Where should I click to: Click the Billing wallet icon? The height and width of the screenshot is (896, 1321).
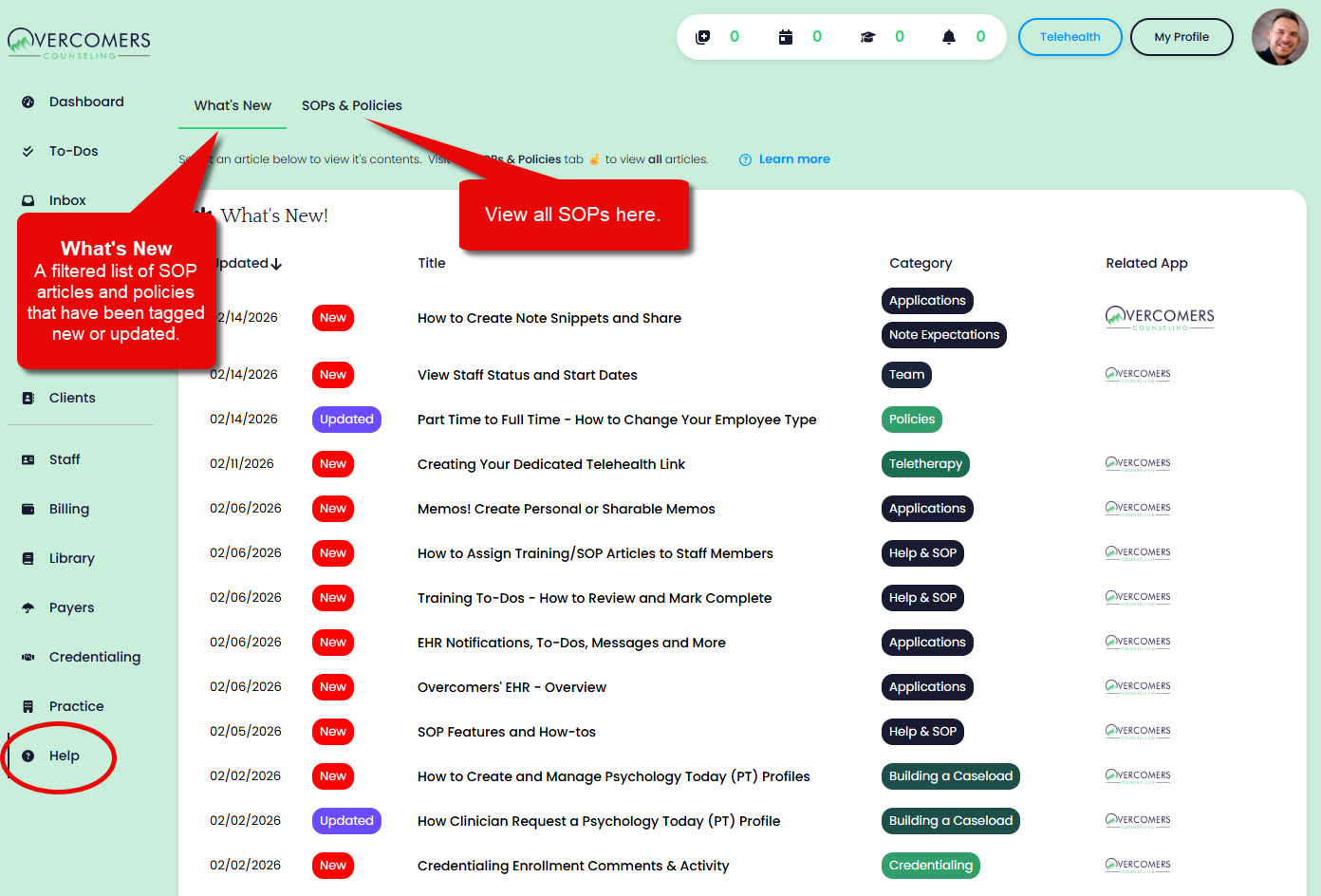(x=28, y=509)
